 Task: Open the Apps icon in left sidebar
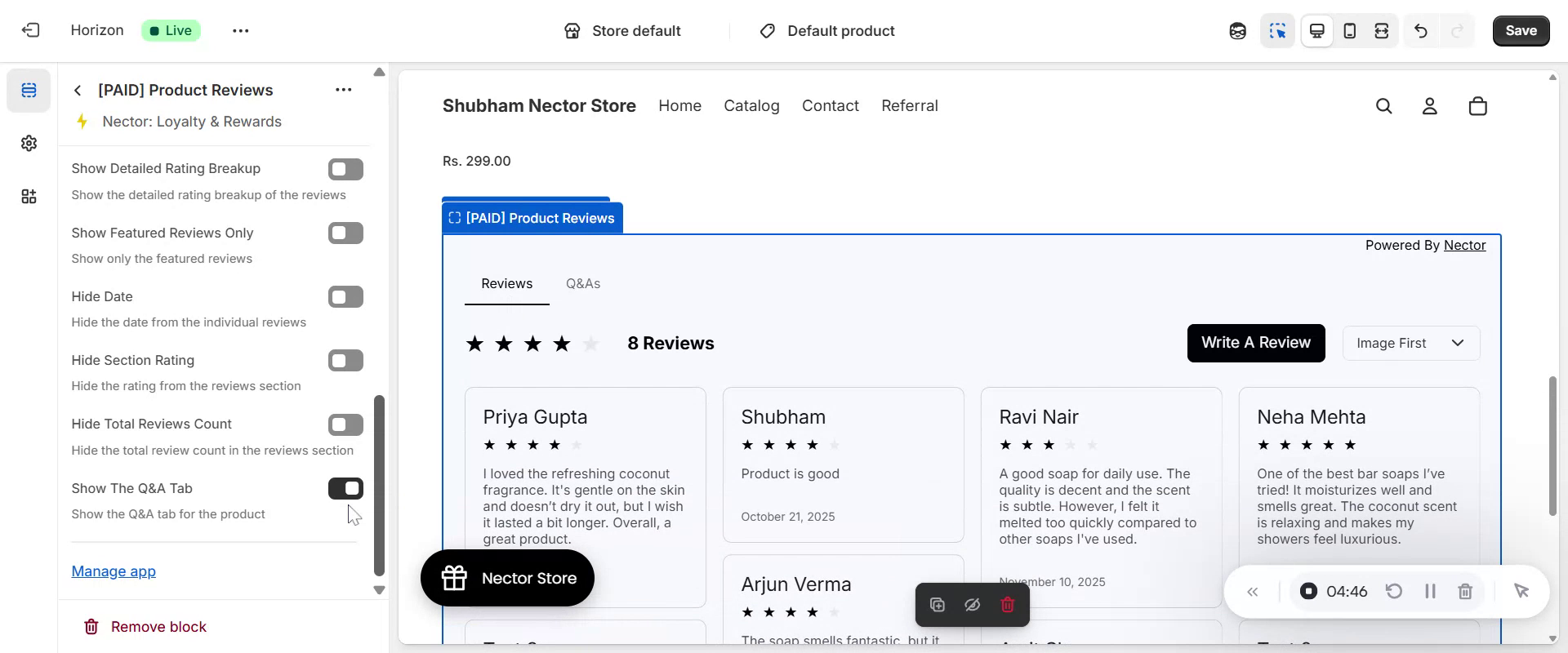29,197
